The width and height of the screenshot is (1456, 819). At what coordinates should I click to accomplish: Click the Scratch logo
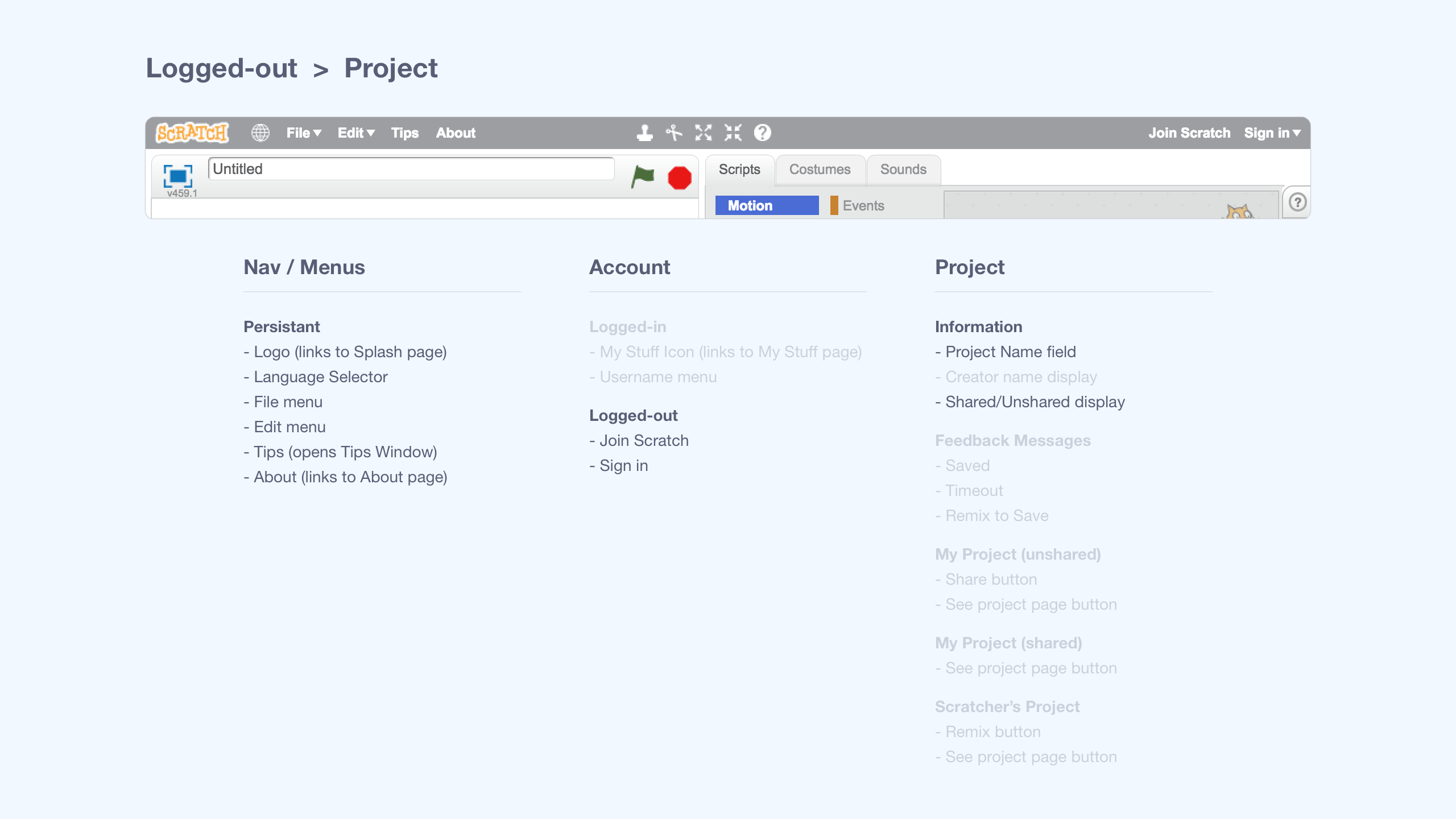point(191,131)
